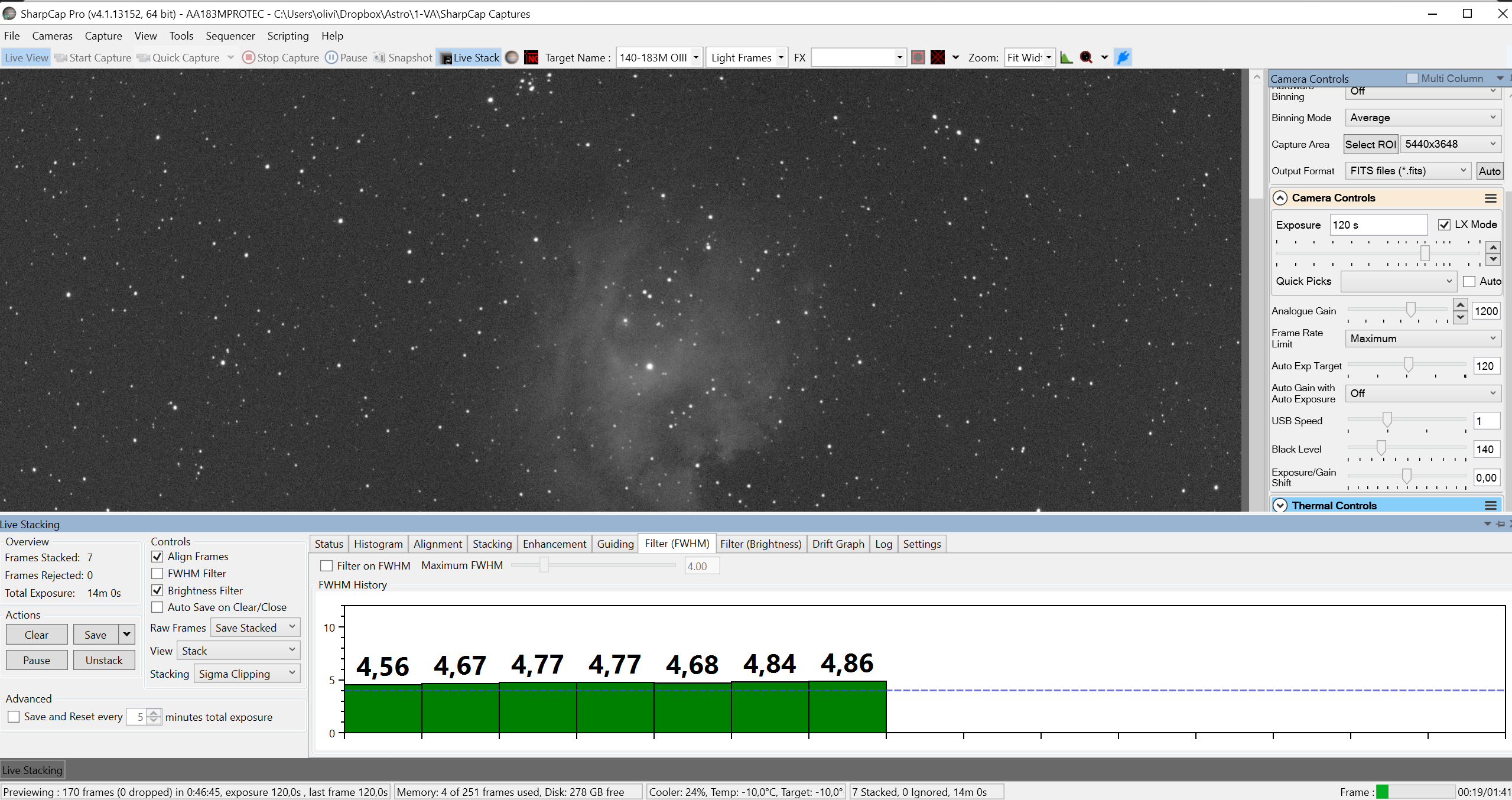
Task: Toggle the LX Mode checkbox
Action: pyautogui.click(x=1444, y=225)
